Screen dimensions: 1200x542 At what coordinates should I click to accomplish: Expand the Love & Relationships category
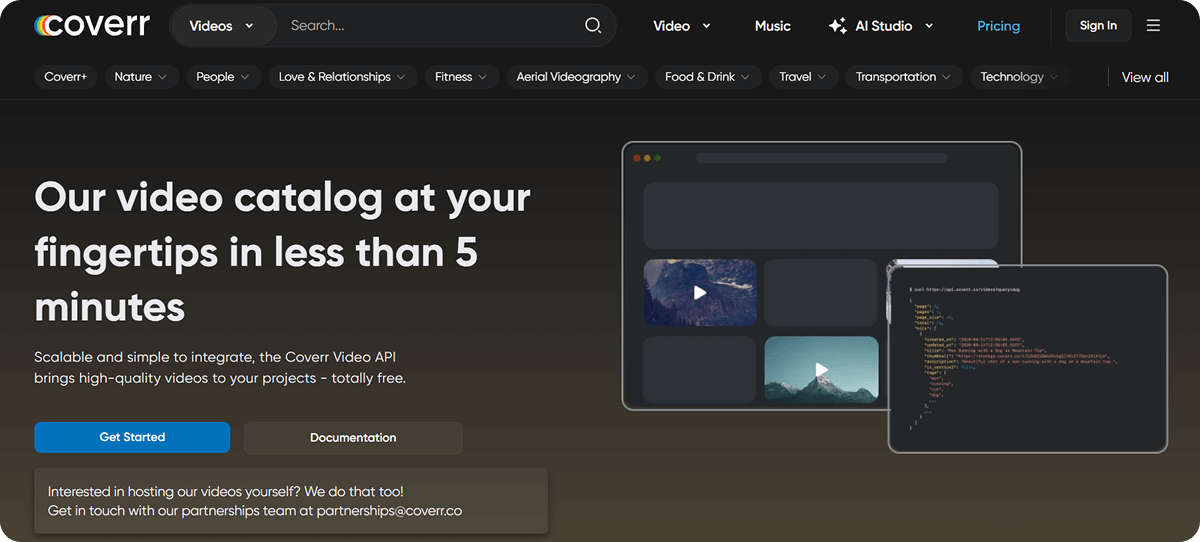pyautogui.click(x=342, y=77)
